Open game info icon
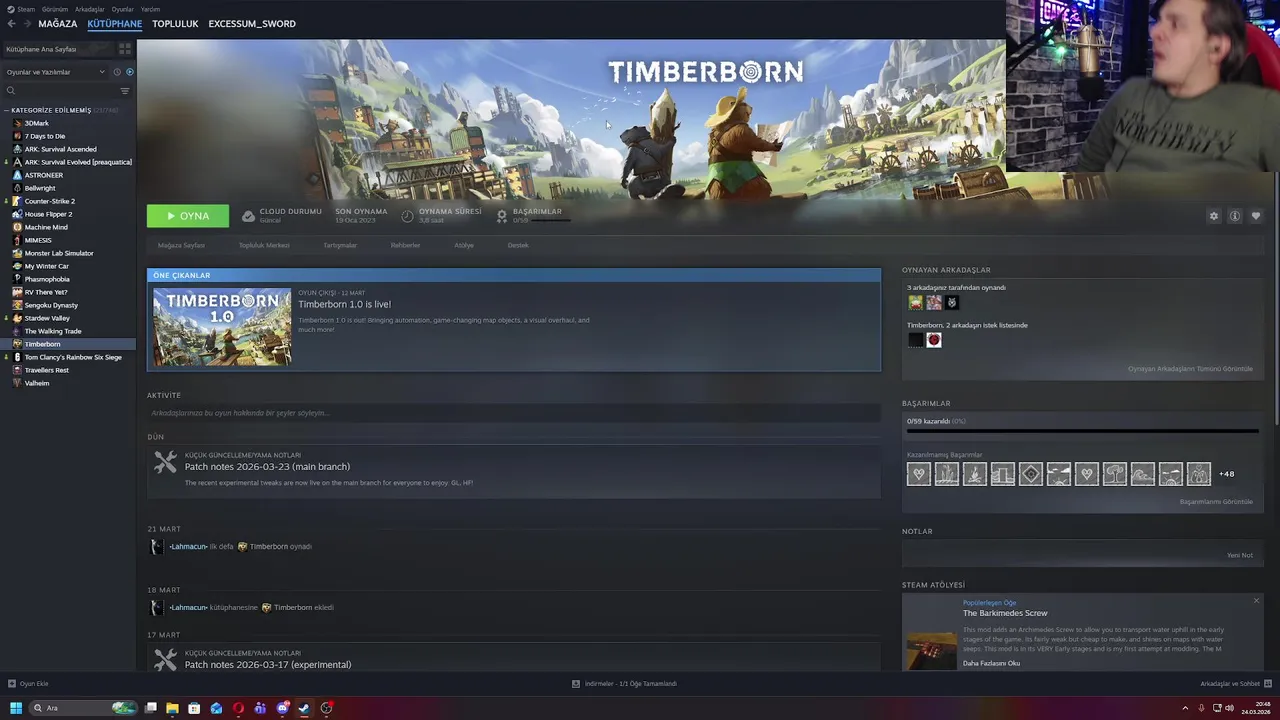Viewport: 1280px width, 720px height. (1235, 216)
